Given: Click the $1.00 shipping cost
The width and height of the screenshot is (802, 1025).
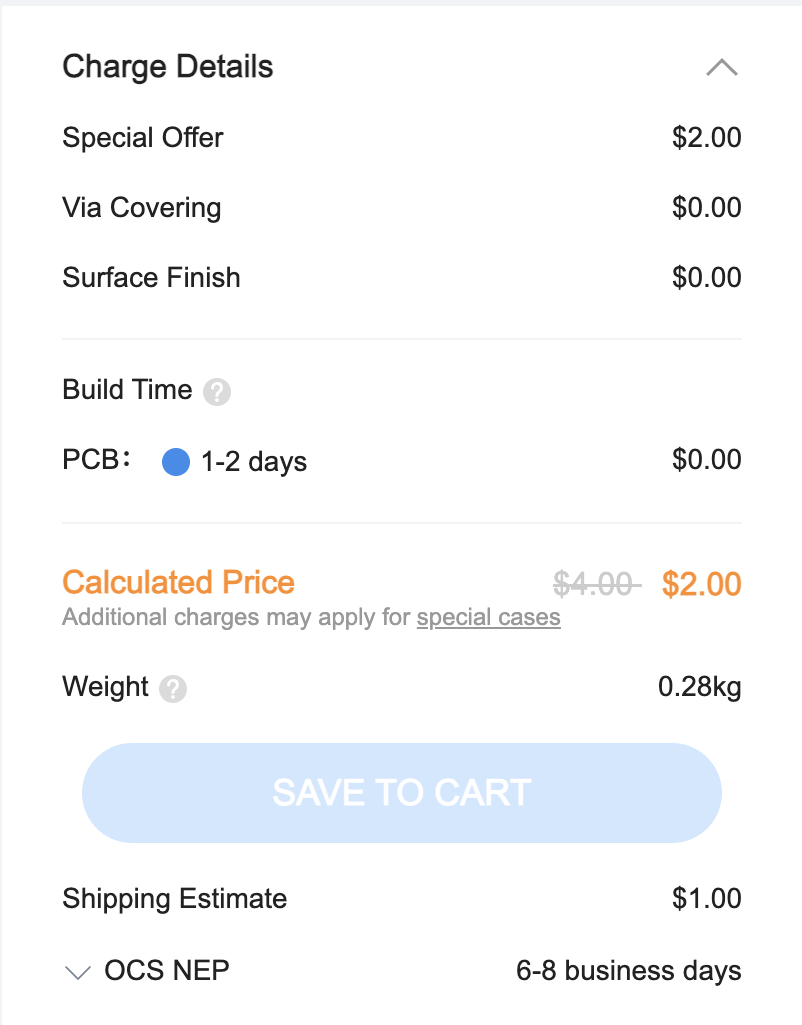Looking at the screenshot, I should (x=707, y=899).
